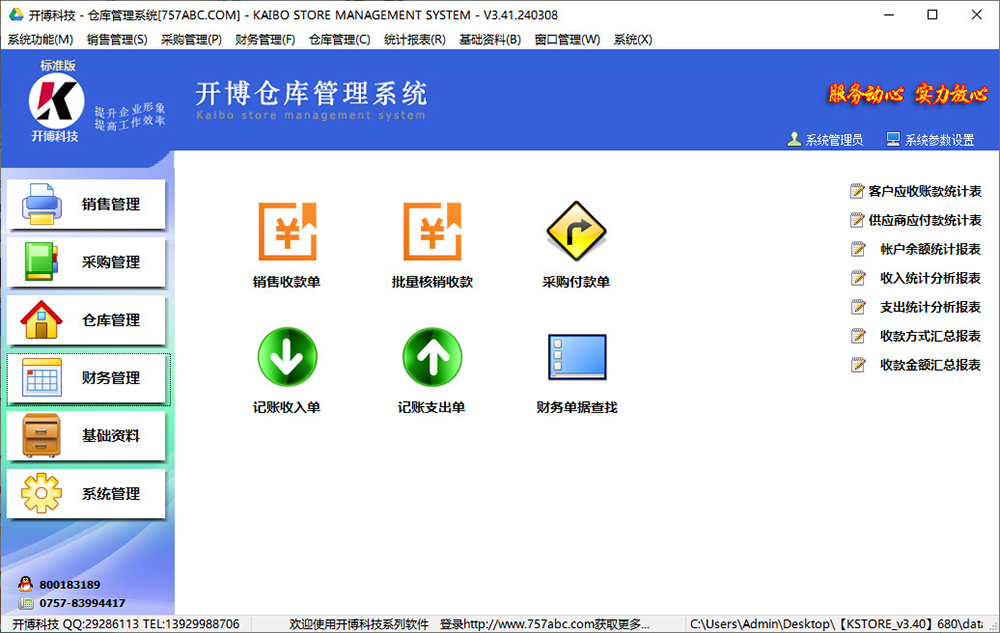This screenshot has width=1000, height=633.
Task: Click the 开博仓库管理系统 title banner
Action: coord(311,94)
